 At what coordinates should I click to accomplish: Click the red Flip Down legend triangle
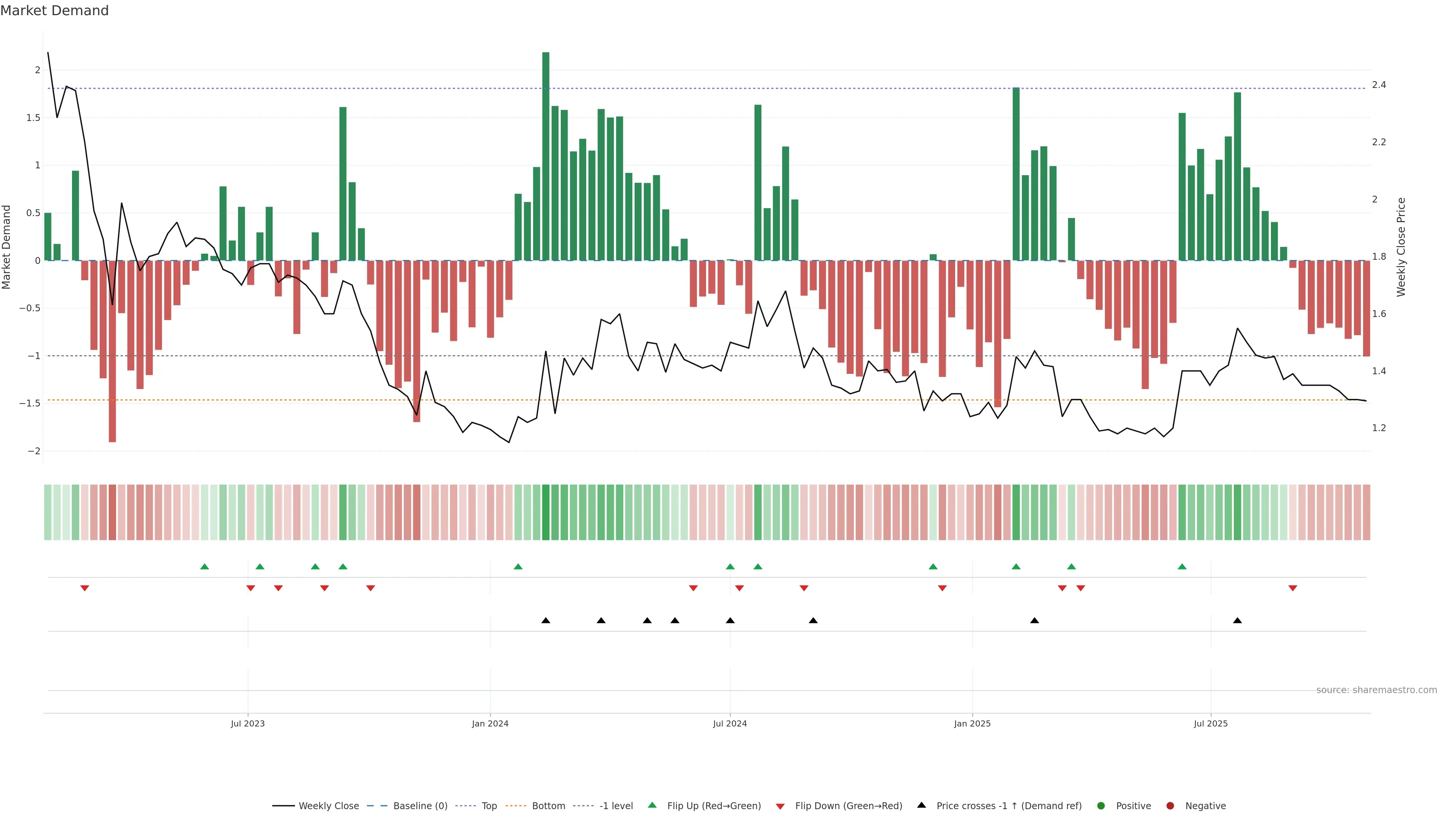(780, 806)
